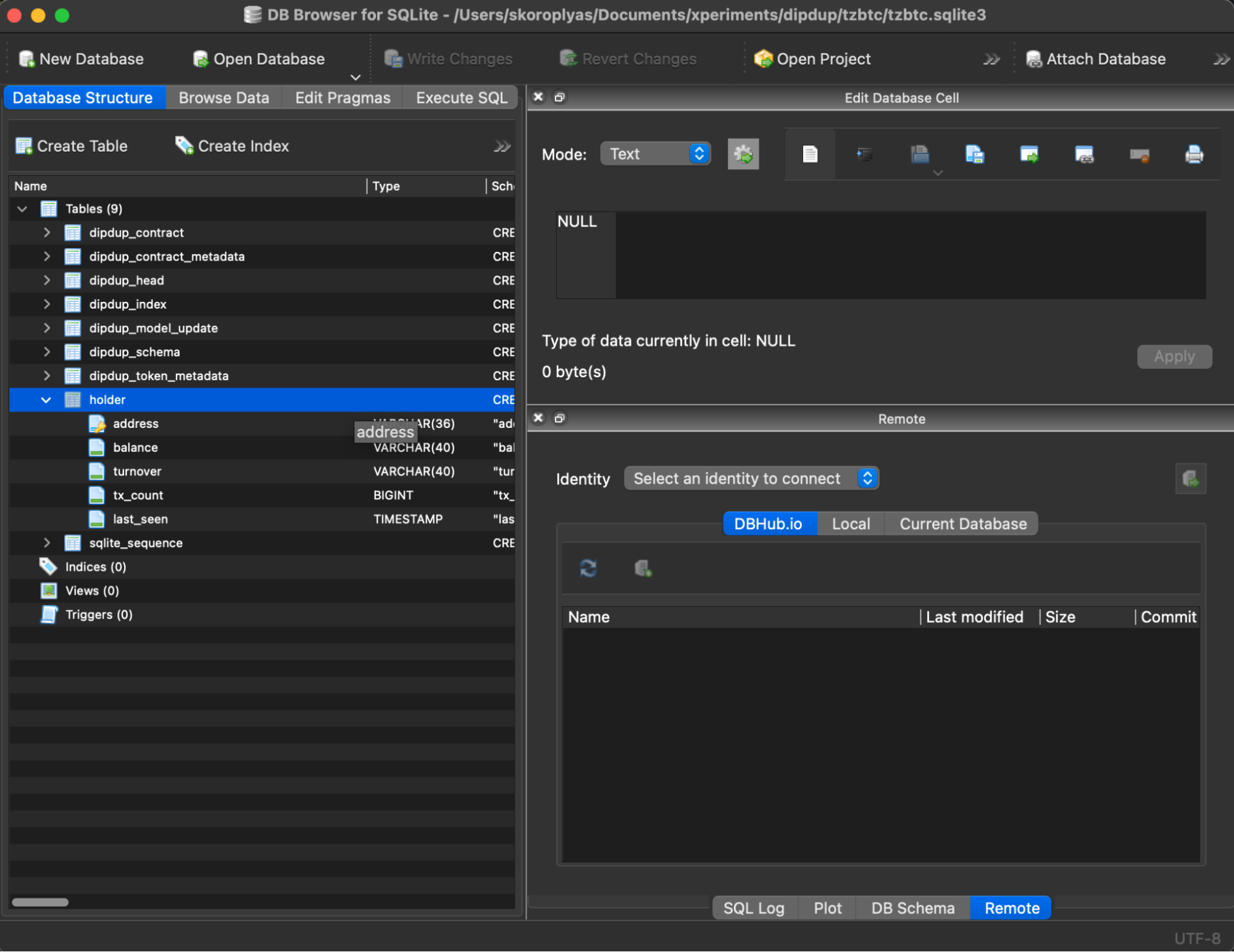Collapse the holder table node

[x=46, y=400]
